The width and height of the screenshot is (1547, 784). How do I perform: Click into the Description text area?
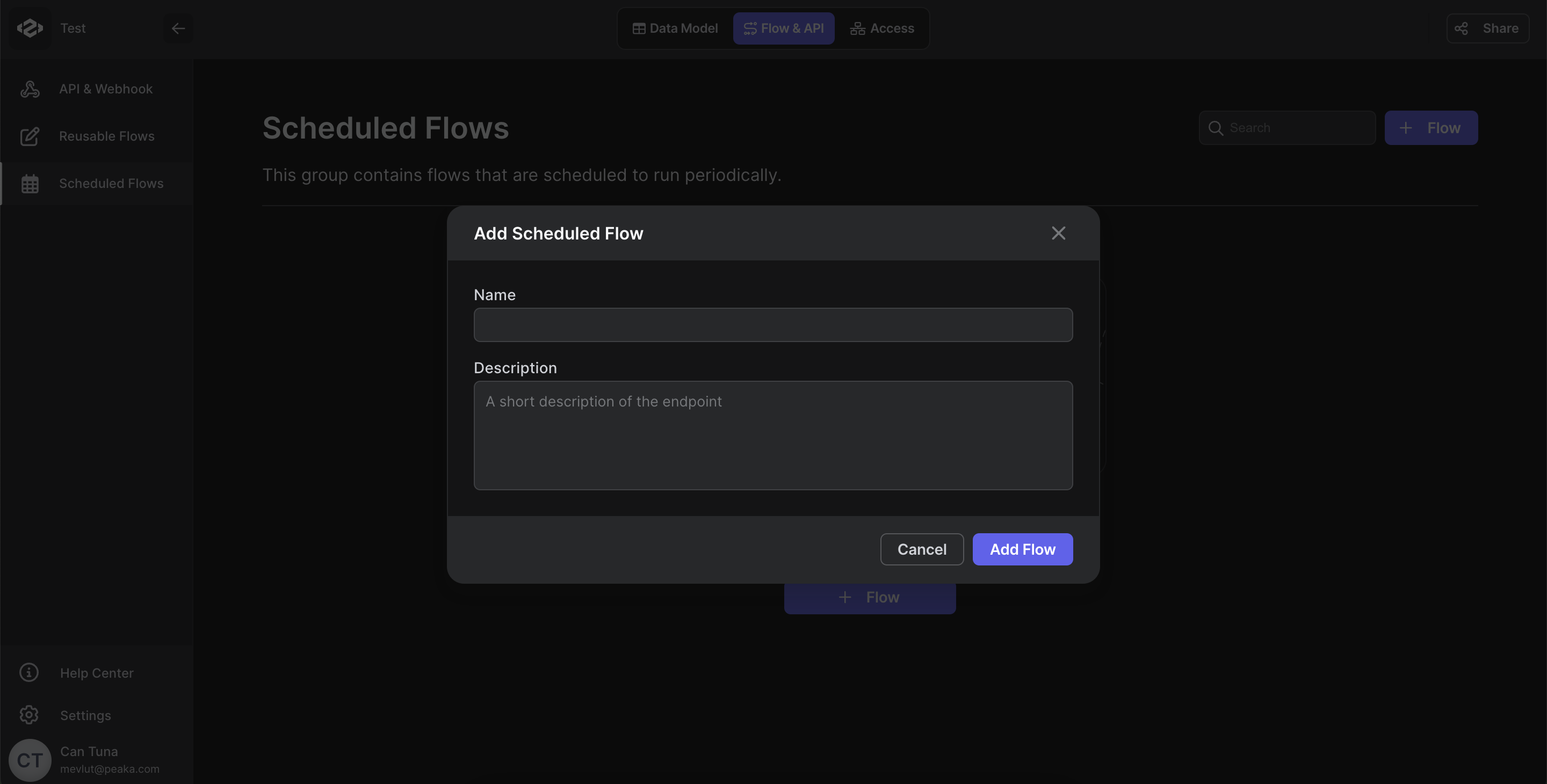tap(773, 435)
